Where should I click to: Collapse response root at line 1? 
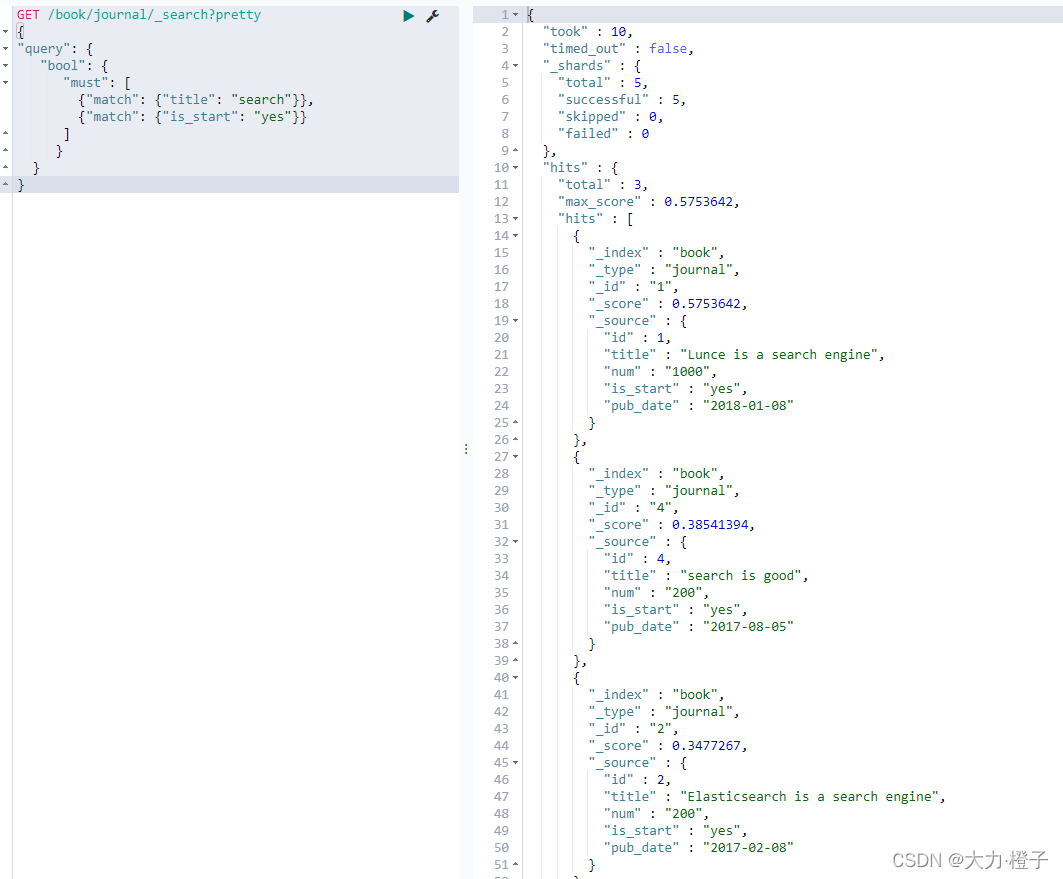(516, 15)
